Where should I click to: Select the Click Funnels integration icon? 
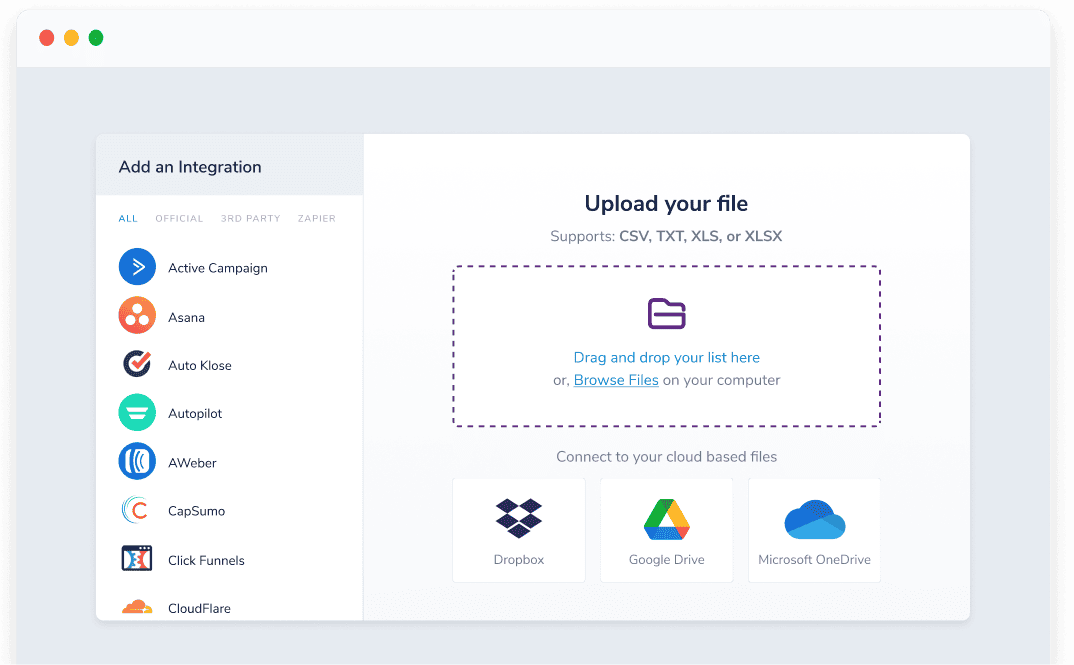137,559
